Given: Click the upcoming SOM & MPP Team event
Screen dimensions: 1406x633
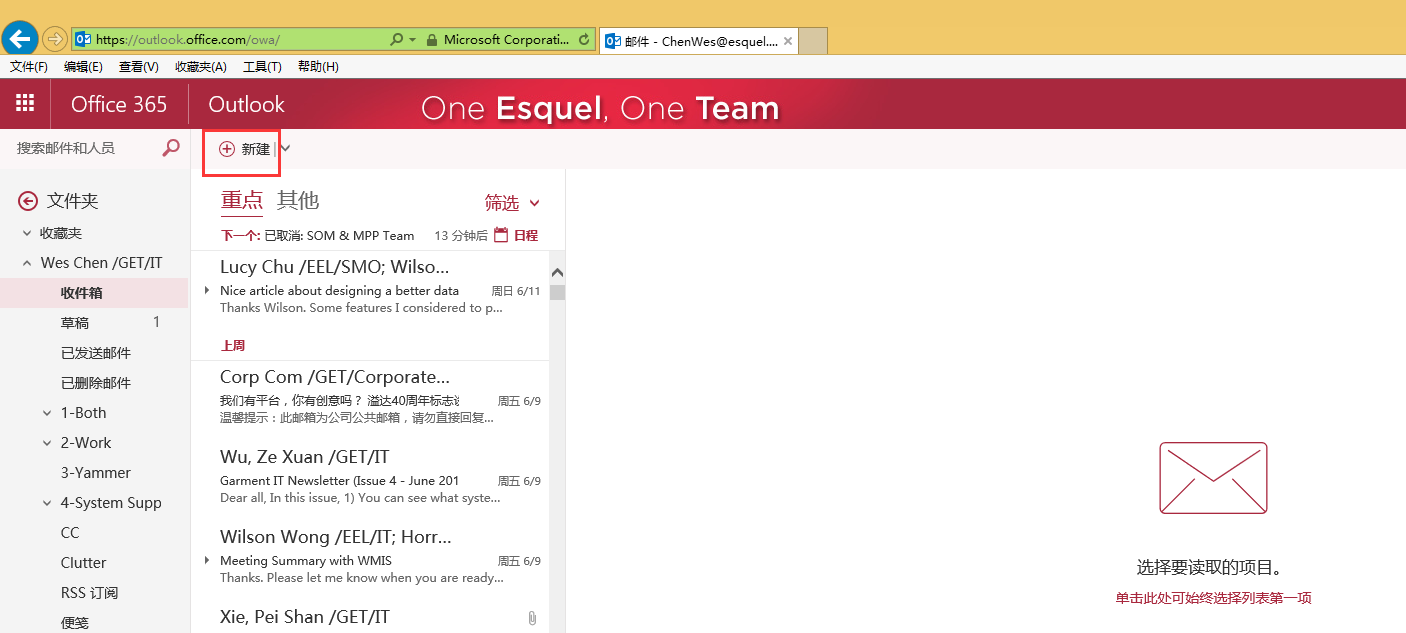Looking at the screenshot, I should pyautogui.click(x=339, y=236).
